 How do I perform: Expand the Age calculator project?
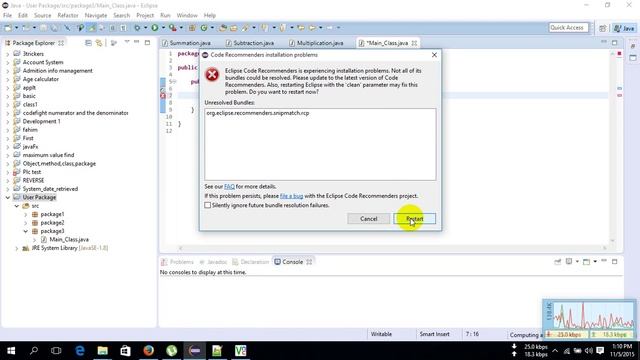(7, 79)
